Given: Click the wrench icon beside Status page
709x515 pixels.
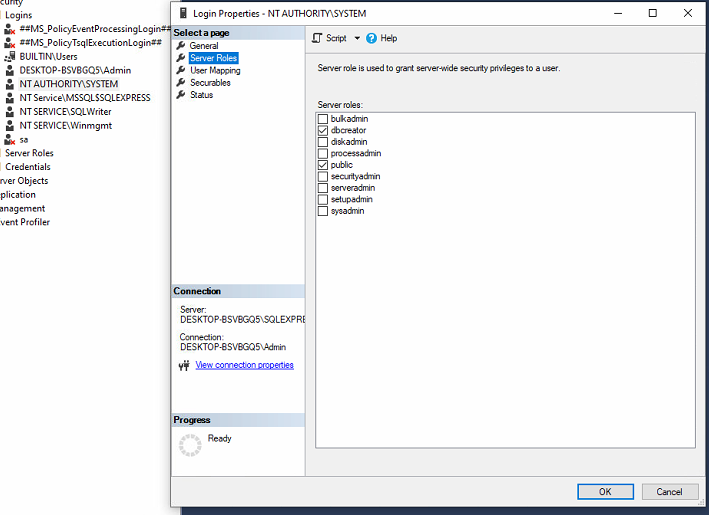Looking at the screenshot, I should point(181,95).
